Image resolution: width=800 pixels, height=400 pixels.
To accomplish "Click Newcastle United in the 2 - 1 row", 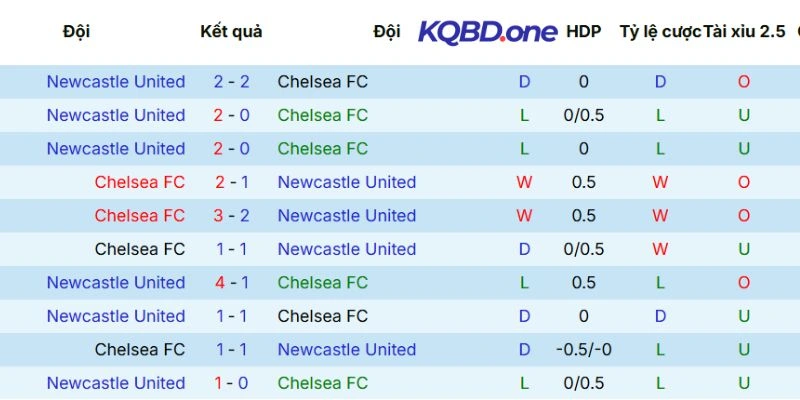I will [346, 182].
